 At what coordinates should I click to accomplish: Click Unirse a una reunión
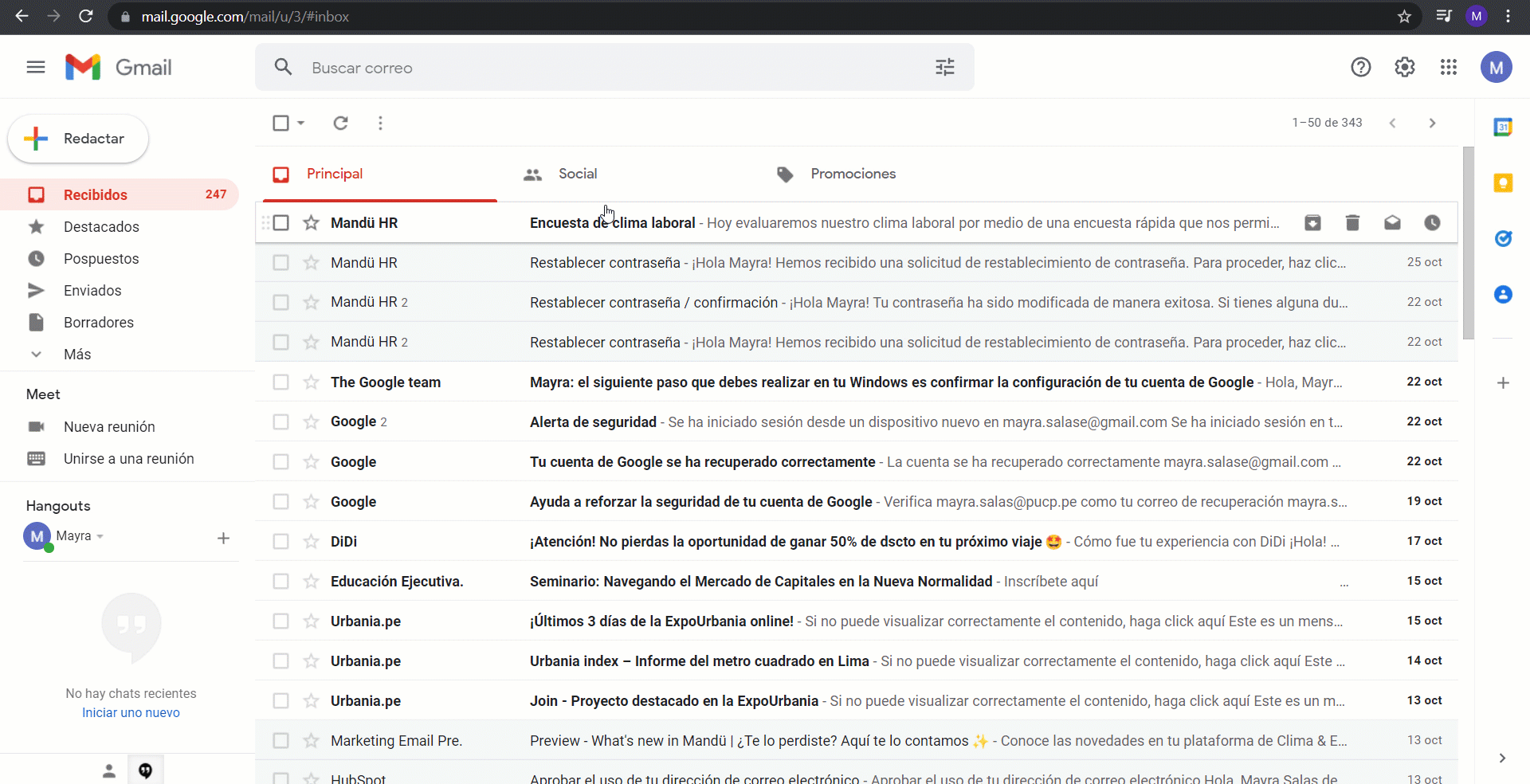[128, 459]
